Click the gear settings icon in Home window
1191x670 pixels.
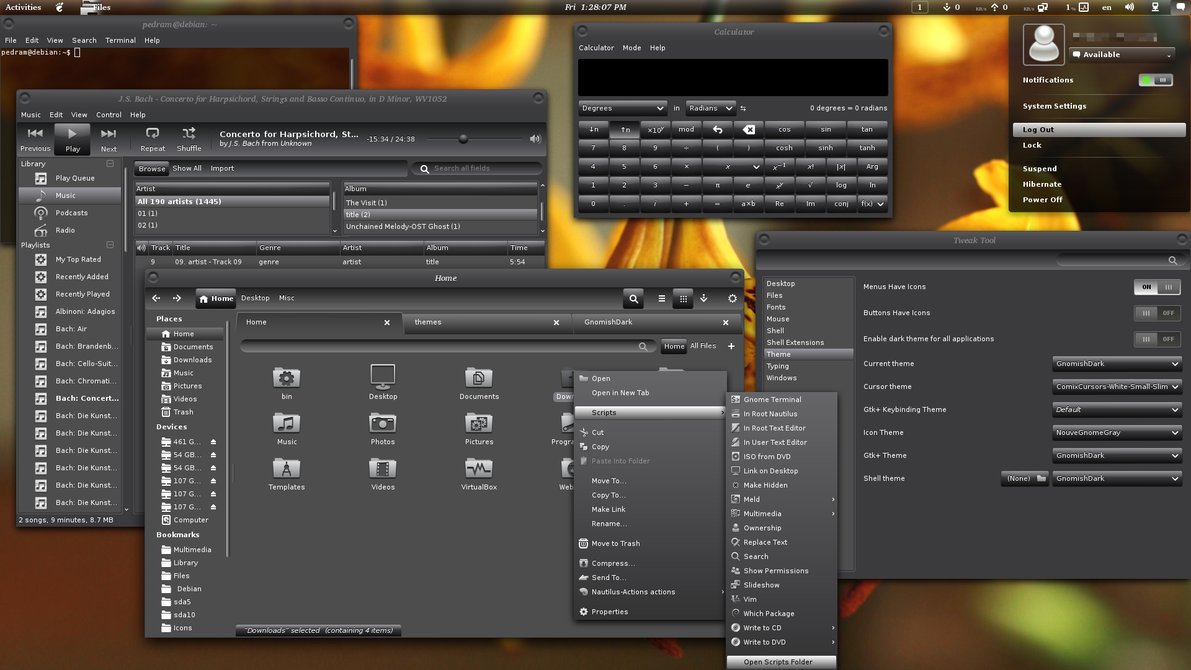point(732,298)
